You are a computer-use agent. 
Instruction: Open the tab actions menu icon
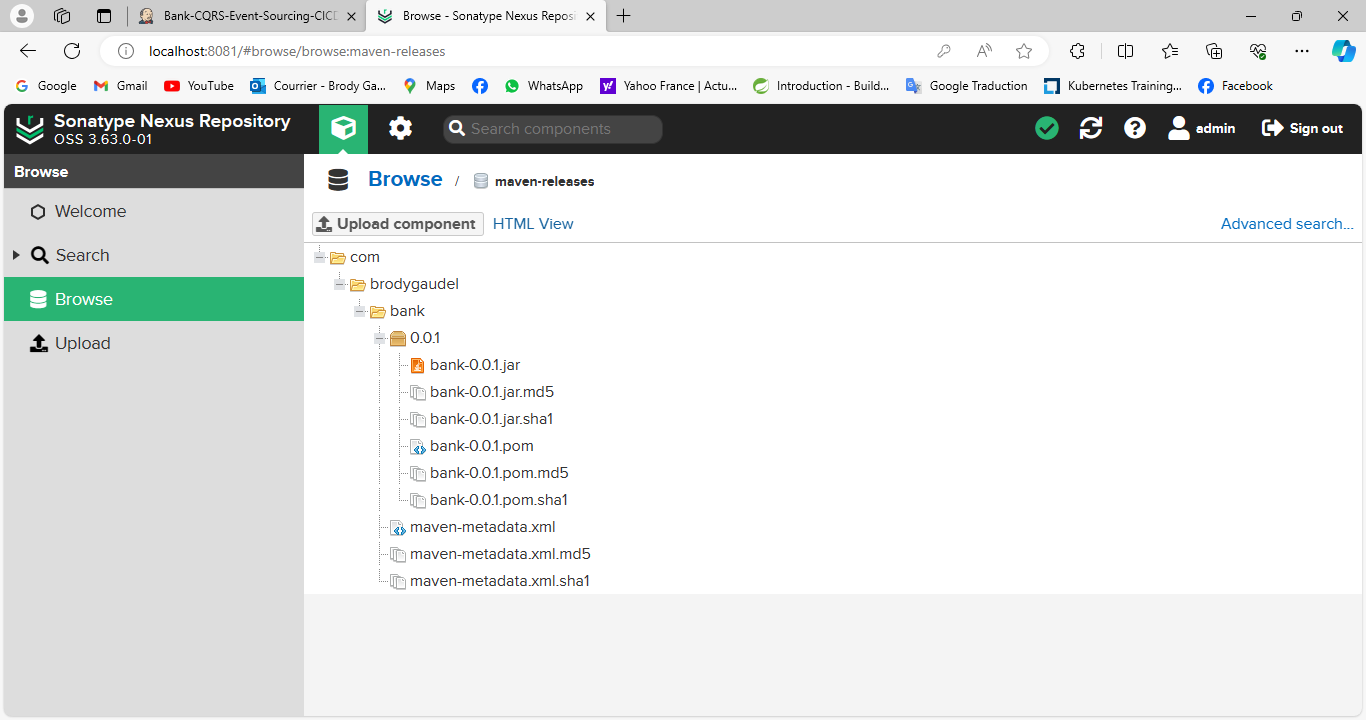(104, 16)
